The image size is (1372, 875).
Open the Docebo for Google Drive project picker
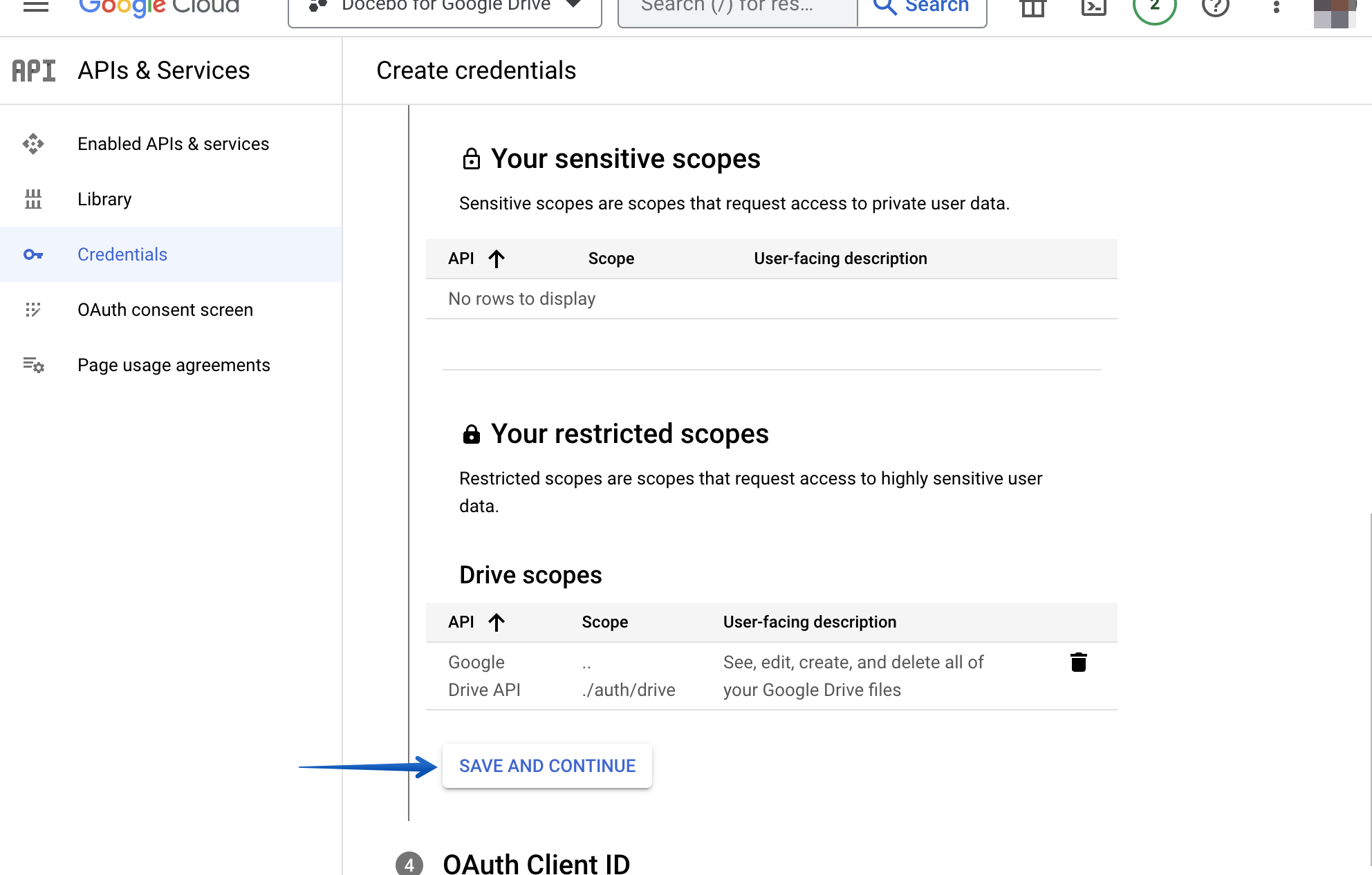tap(443, 6)
